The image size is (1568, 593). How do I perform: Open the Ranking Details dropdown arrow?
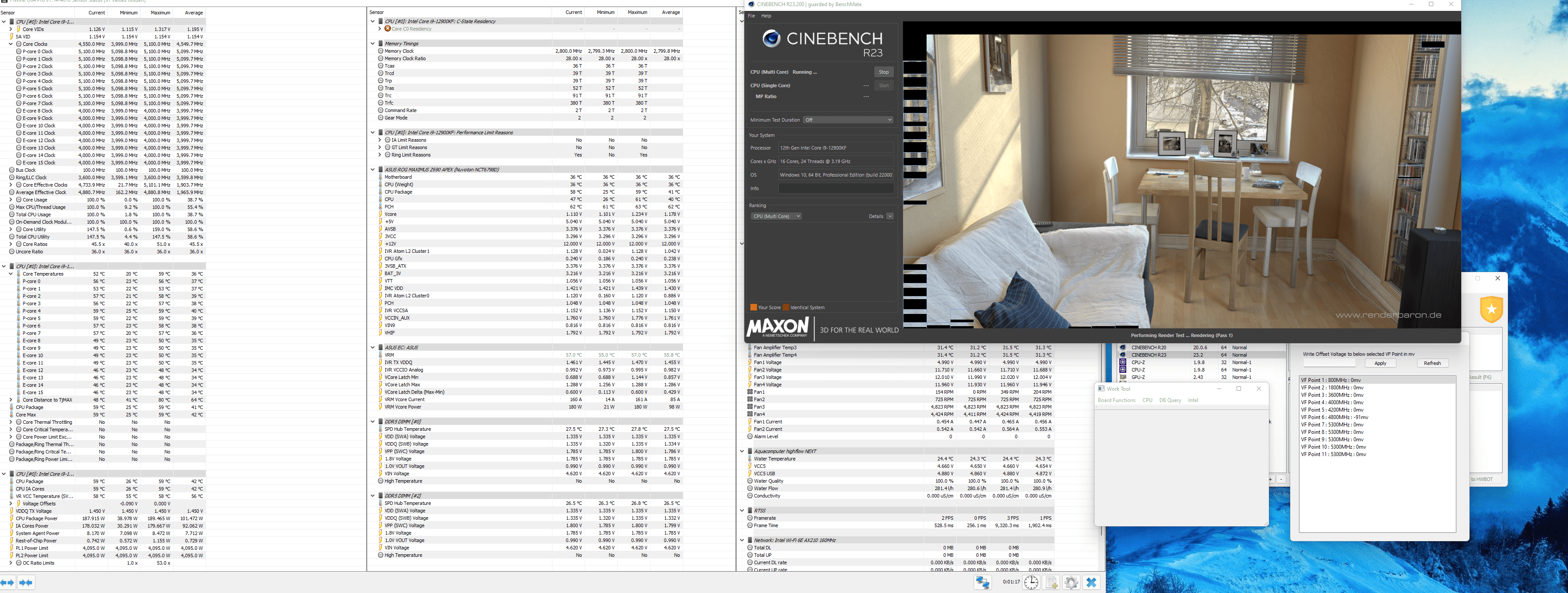click(890, 216)
